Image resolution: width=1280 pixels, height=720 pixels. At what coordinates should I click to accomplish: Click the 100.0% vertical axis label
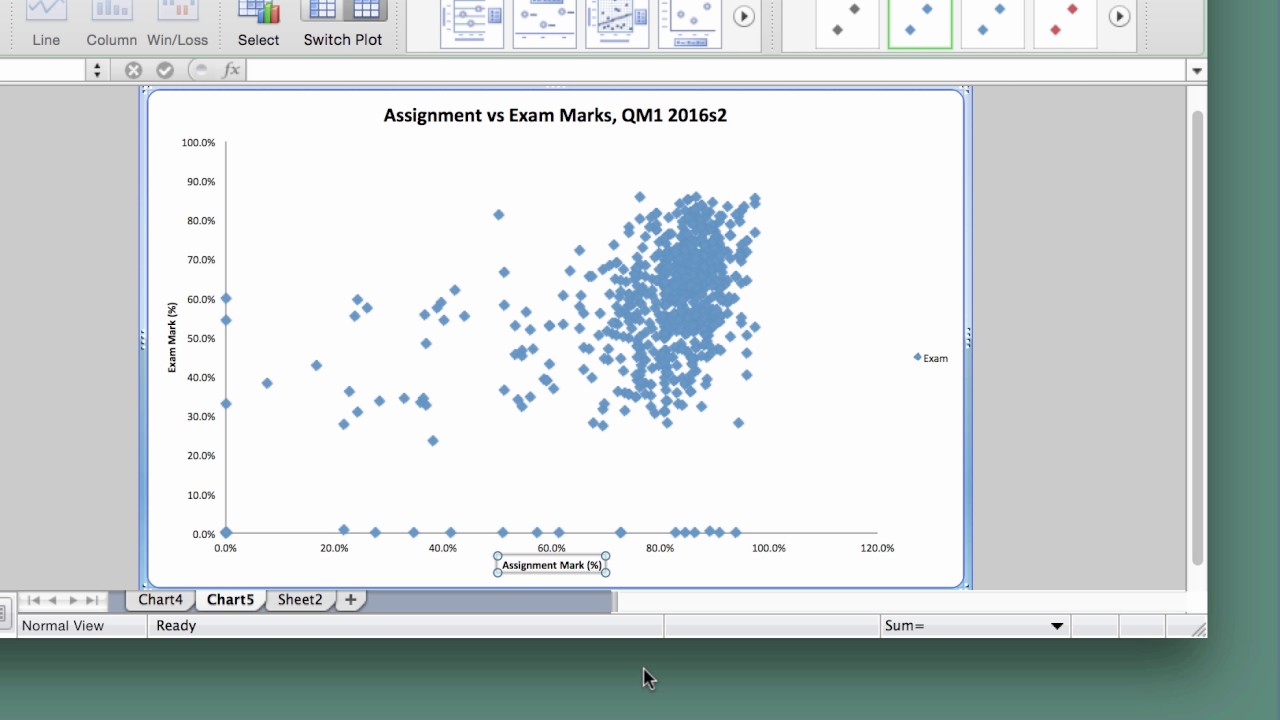pyautogui.click(x=198, y=143)
